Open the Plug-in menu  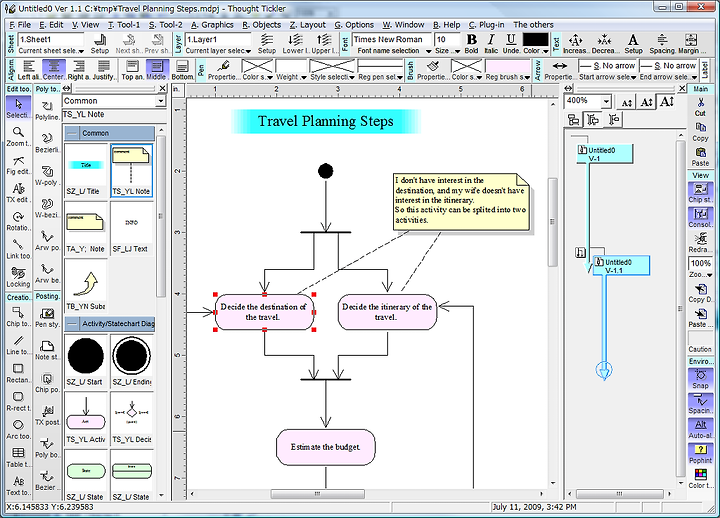[x=486, y=25]
